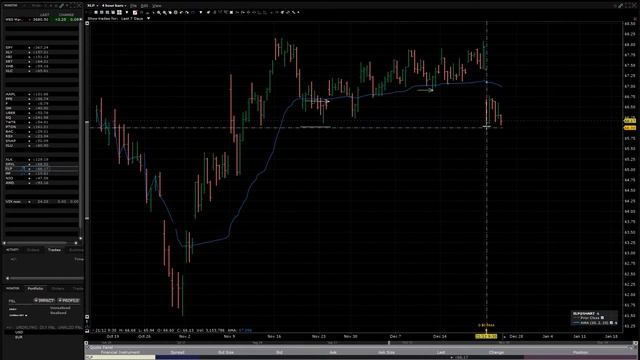Click the Nov 16 date label on time axis
640x360 pixels.
pos(274,336)
